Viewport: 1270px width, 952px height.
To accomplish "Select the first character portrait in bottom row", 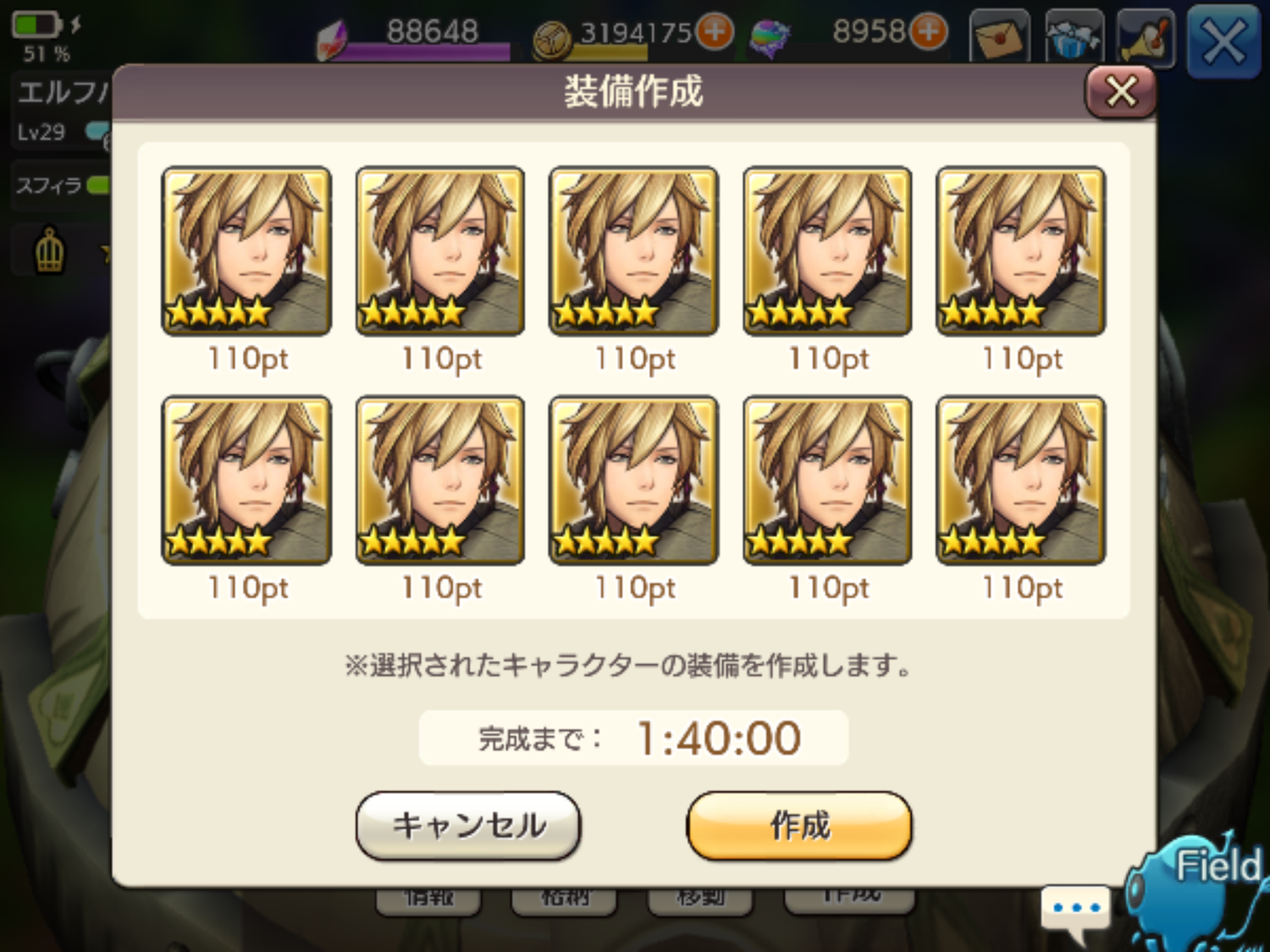I will tap(246, 480).
